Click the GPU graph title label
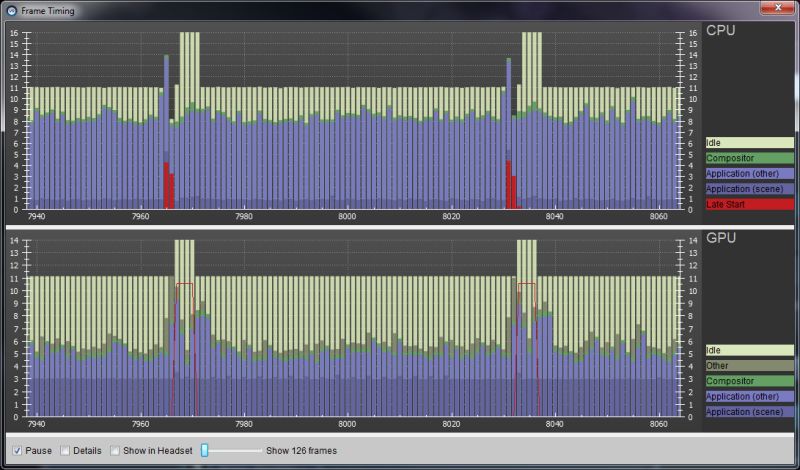 click(720, 238)
